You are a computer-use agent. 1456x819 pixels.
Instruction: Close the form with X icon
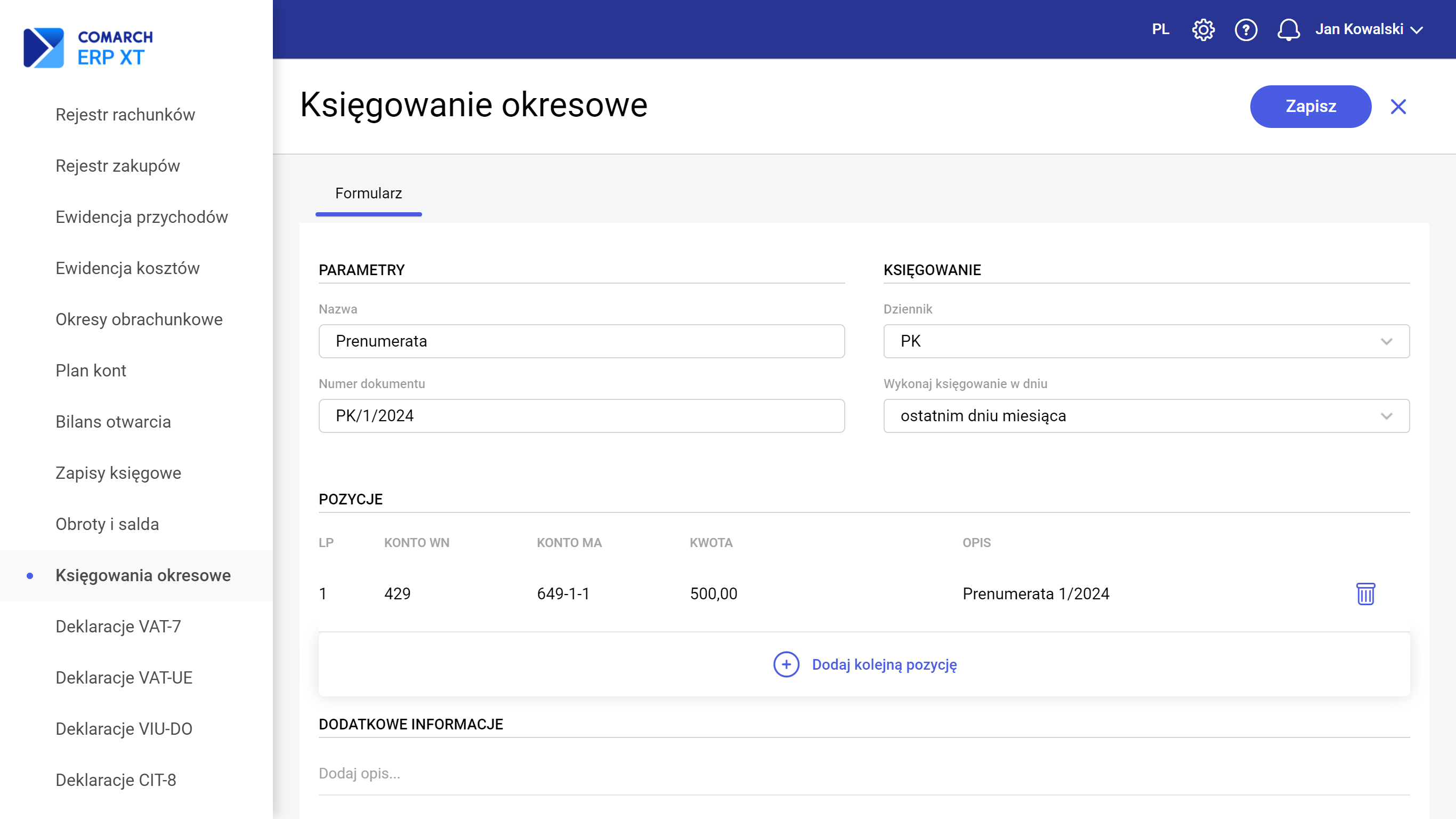(x=1398, y=106)
